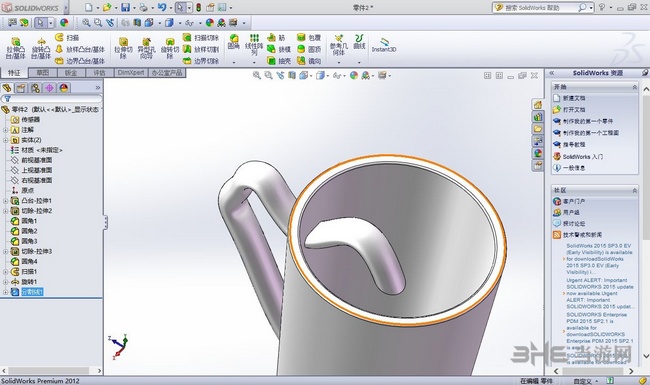Pin the SolidWorks 资源 task pane
The height and width of the screenshot is (385, 650).
645,73
